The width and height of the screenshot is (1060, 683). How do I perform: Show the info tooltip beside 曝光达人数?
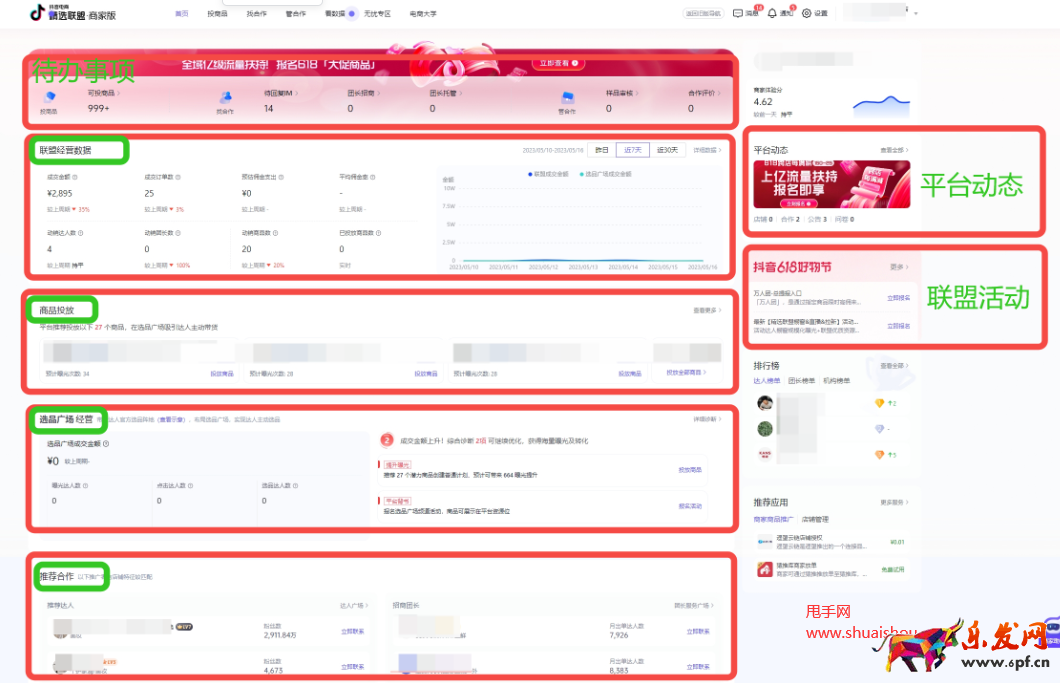85,486
